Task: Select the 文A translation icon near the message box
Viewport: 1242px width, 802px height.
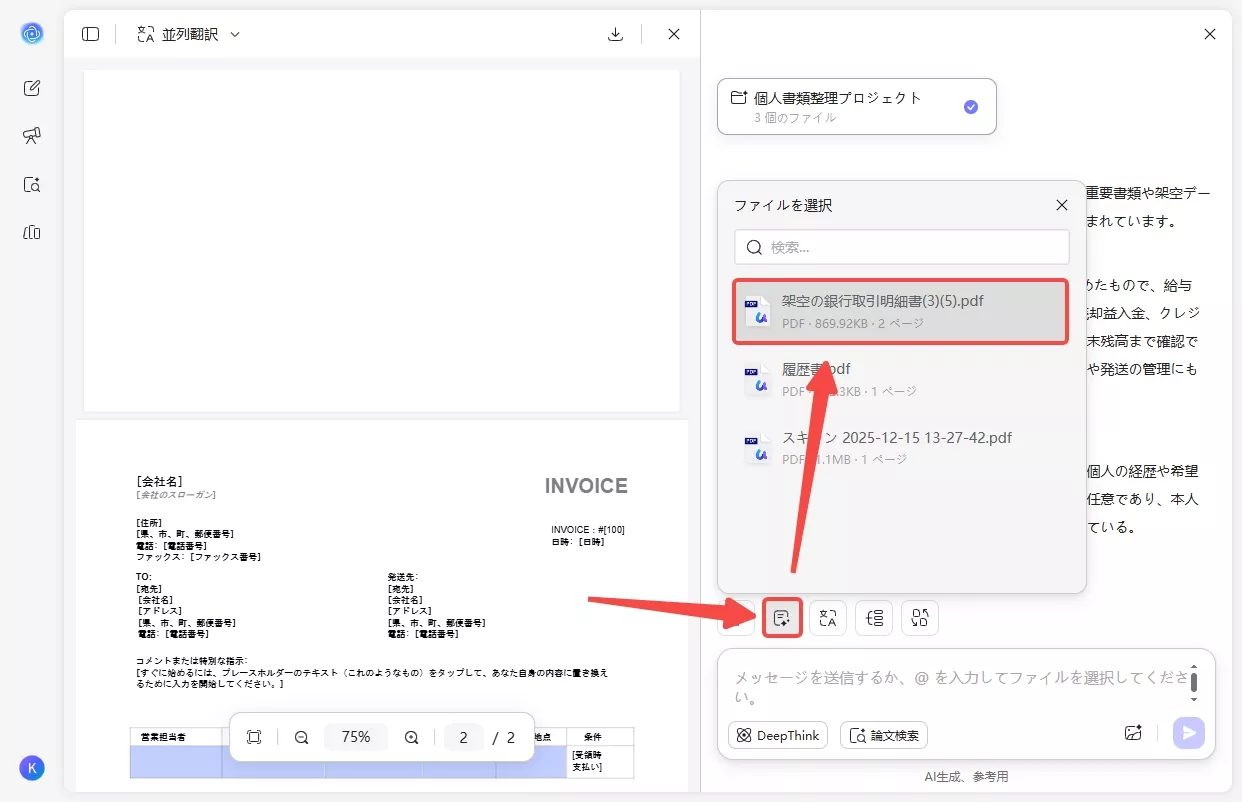Action: coord(828,617)
